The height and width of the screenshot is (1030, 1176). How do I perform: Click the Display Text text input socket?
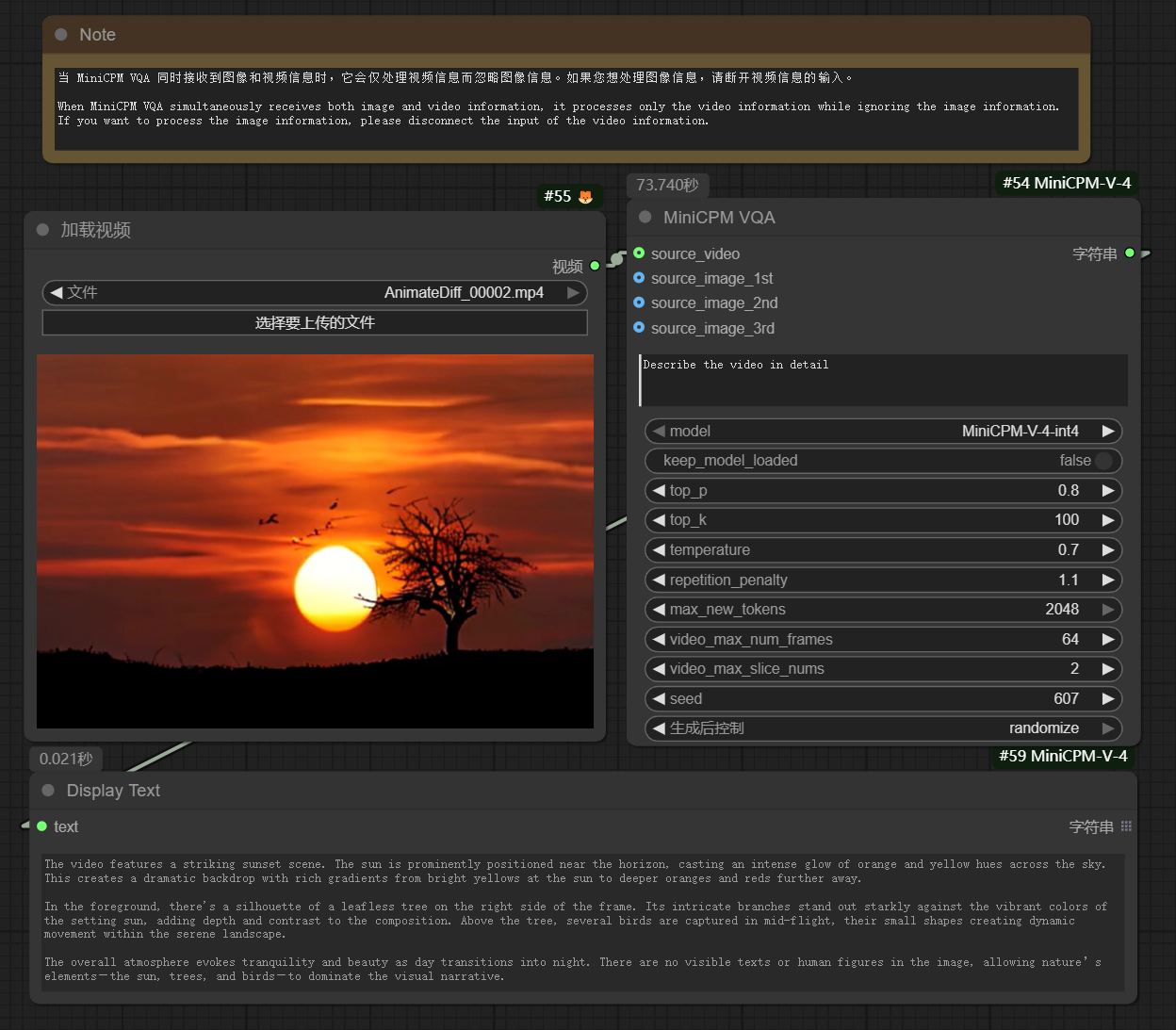[x=41, y=826]
